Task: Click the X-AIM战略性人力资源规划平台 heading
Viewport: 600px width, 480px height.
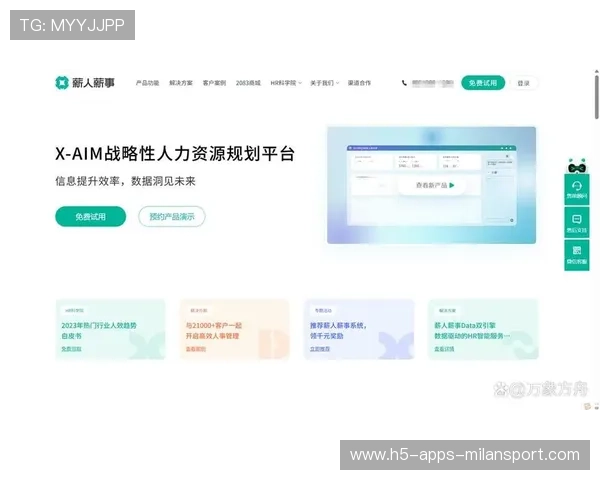Action: coord(175,154)
